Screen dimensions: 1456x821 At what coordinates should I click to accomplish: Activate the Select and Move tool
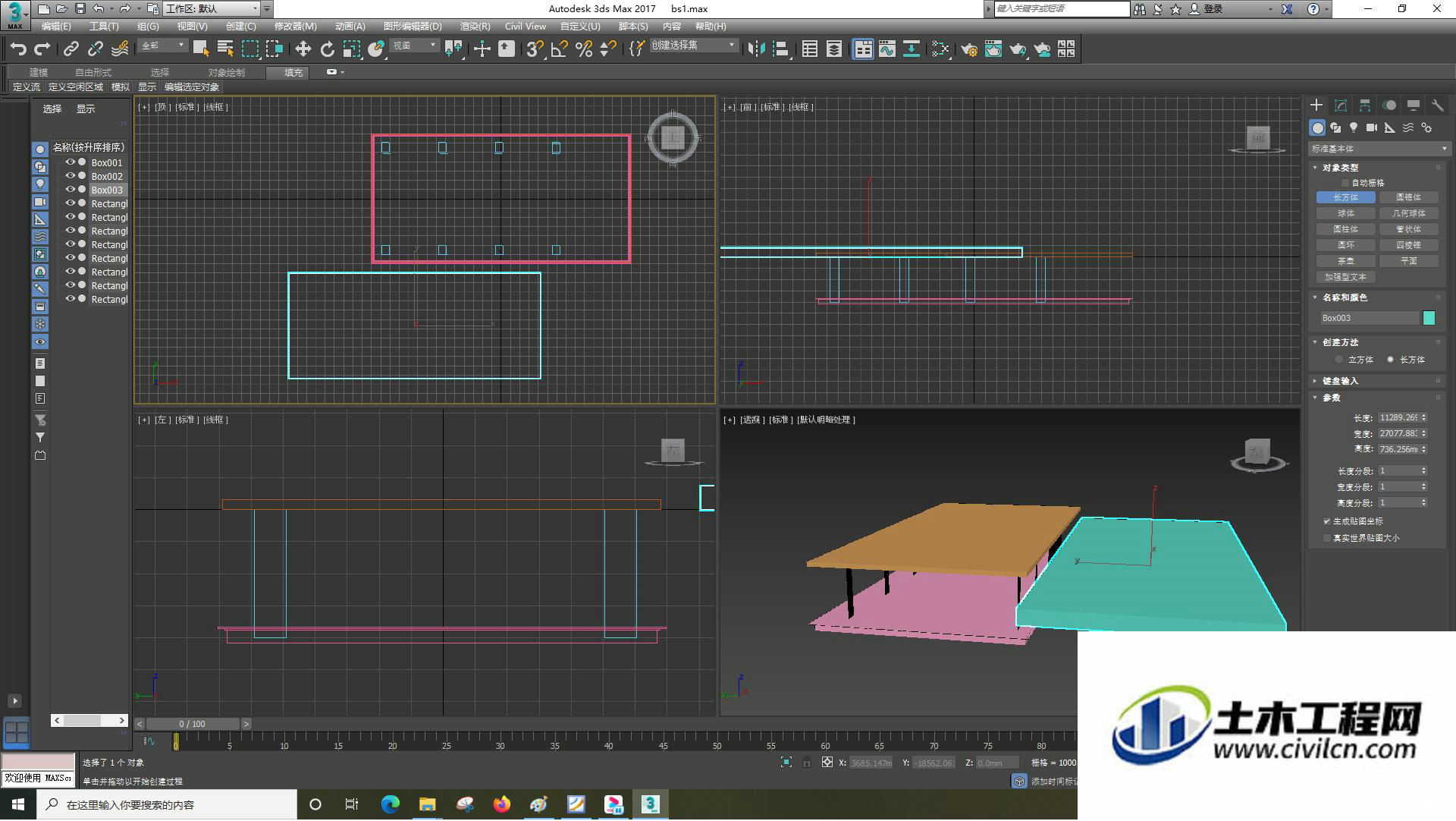[x=303, y=49]
